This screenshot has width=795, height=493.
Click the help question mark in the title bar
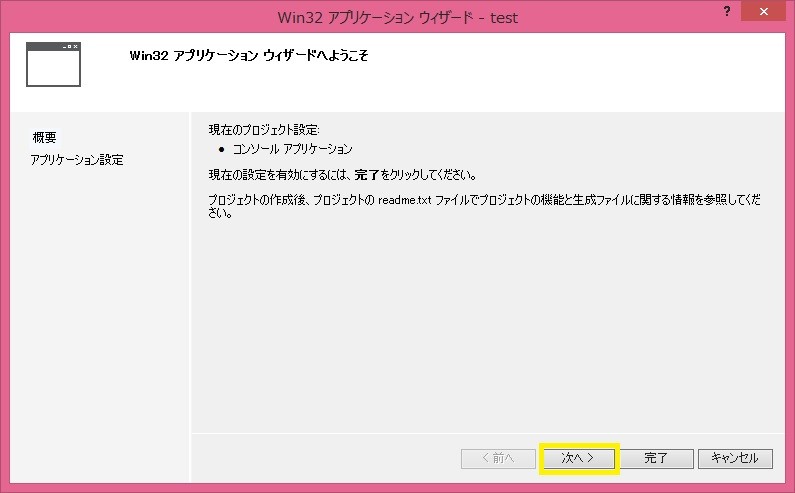tap(727, 11)
